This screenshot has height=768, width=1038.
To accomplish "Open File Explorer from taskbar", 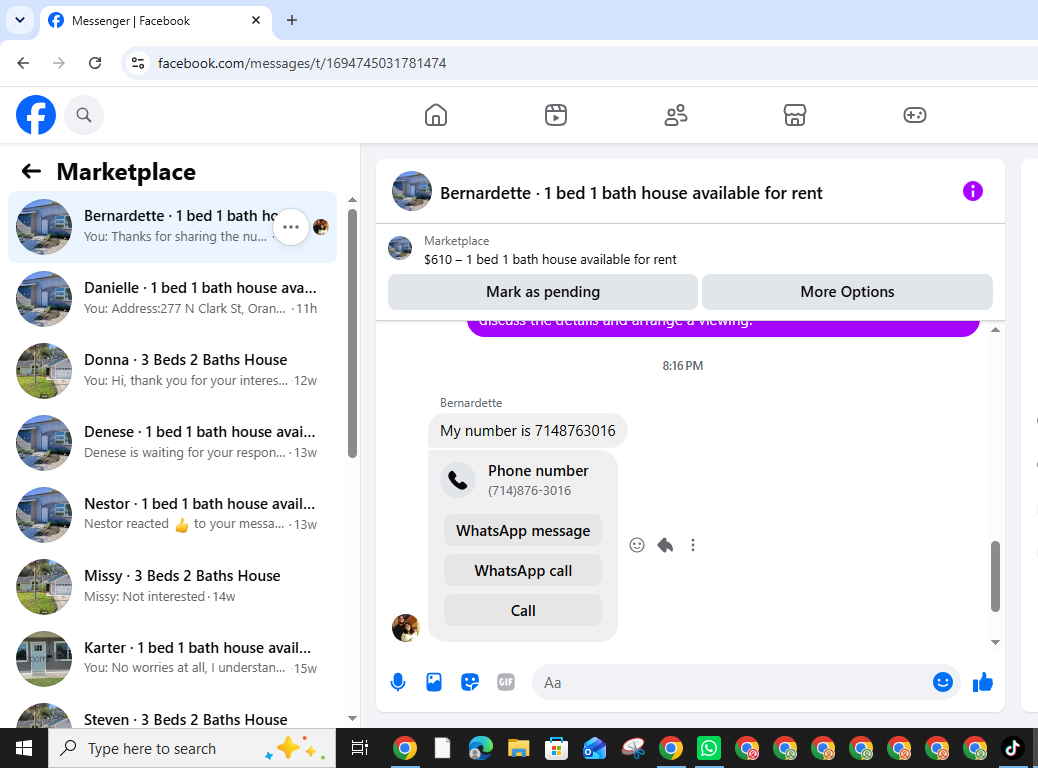I will 518,748.
